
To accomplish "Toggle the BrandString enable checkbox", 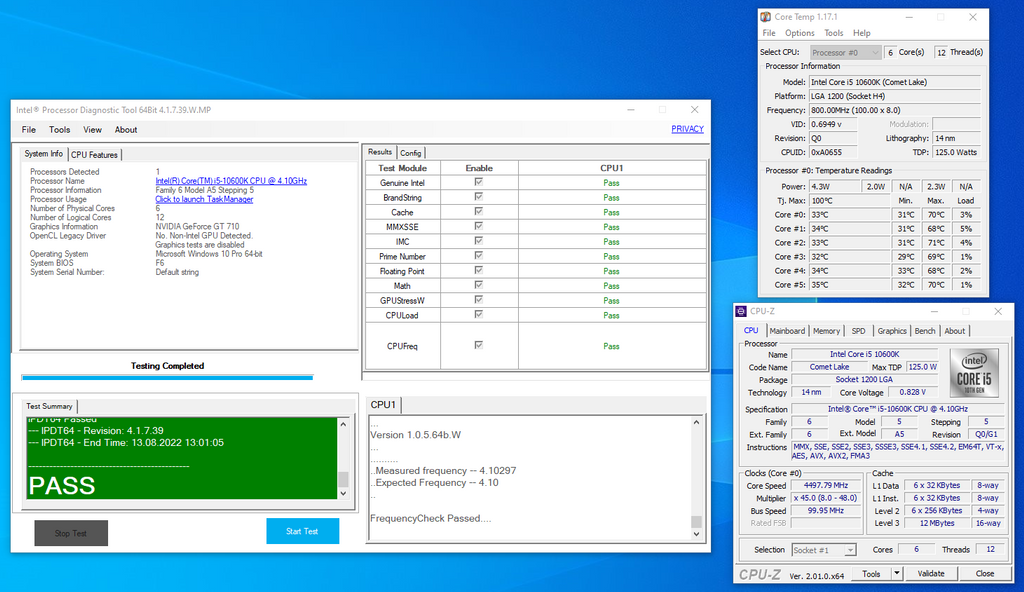I will coord(479,197).
